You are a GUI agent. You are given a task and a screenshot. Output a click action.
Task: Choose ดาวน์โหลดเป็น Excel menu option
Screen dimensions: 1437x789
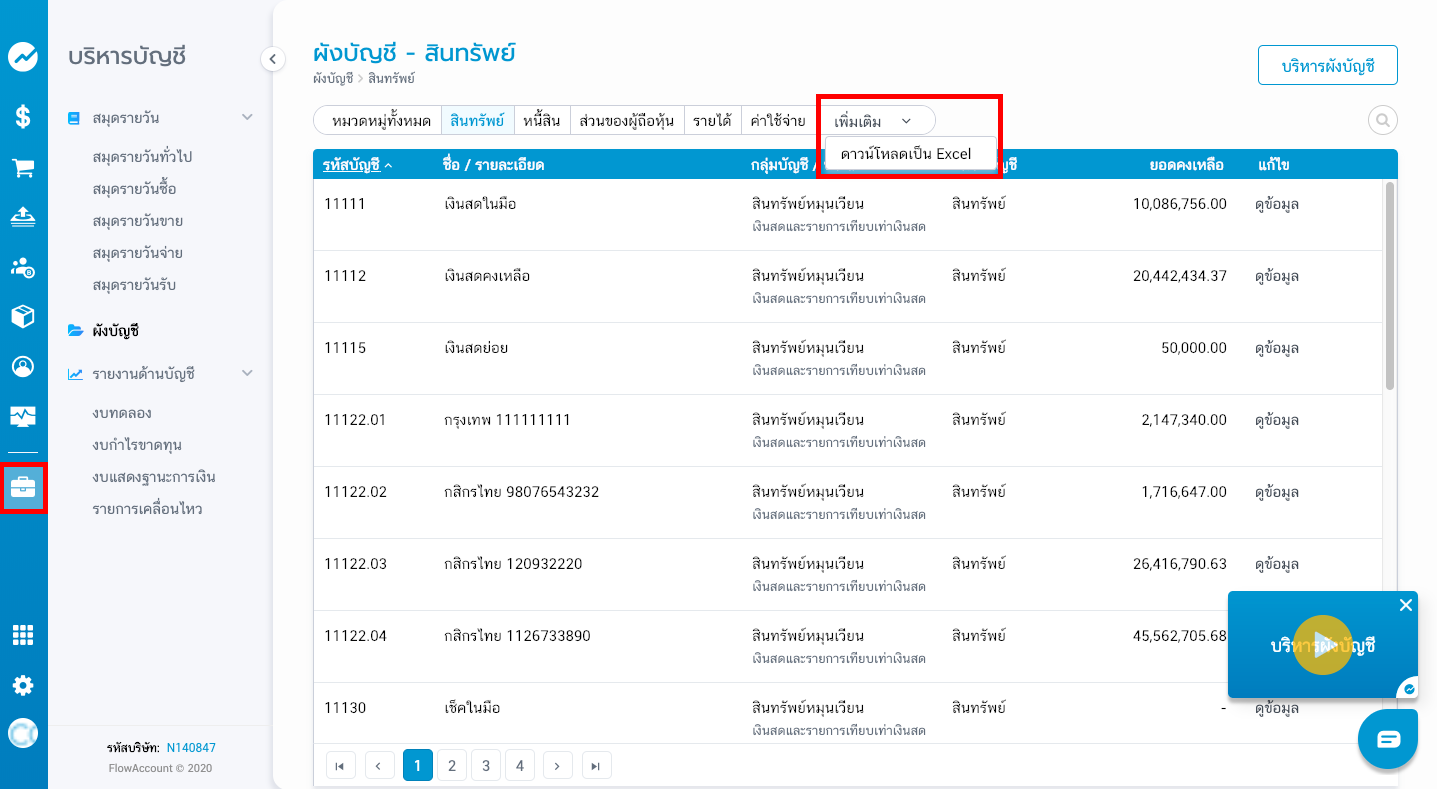click(x=906, y=154)
